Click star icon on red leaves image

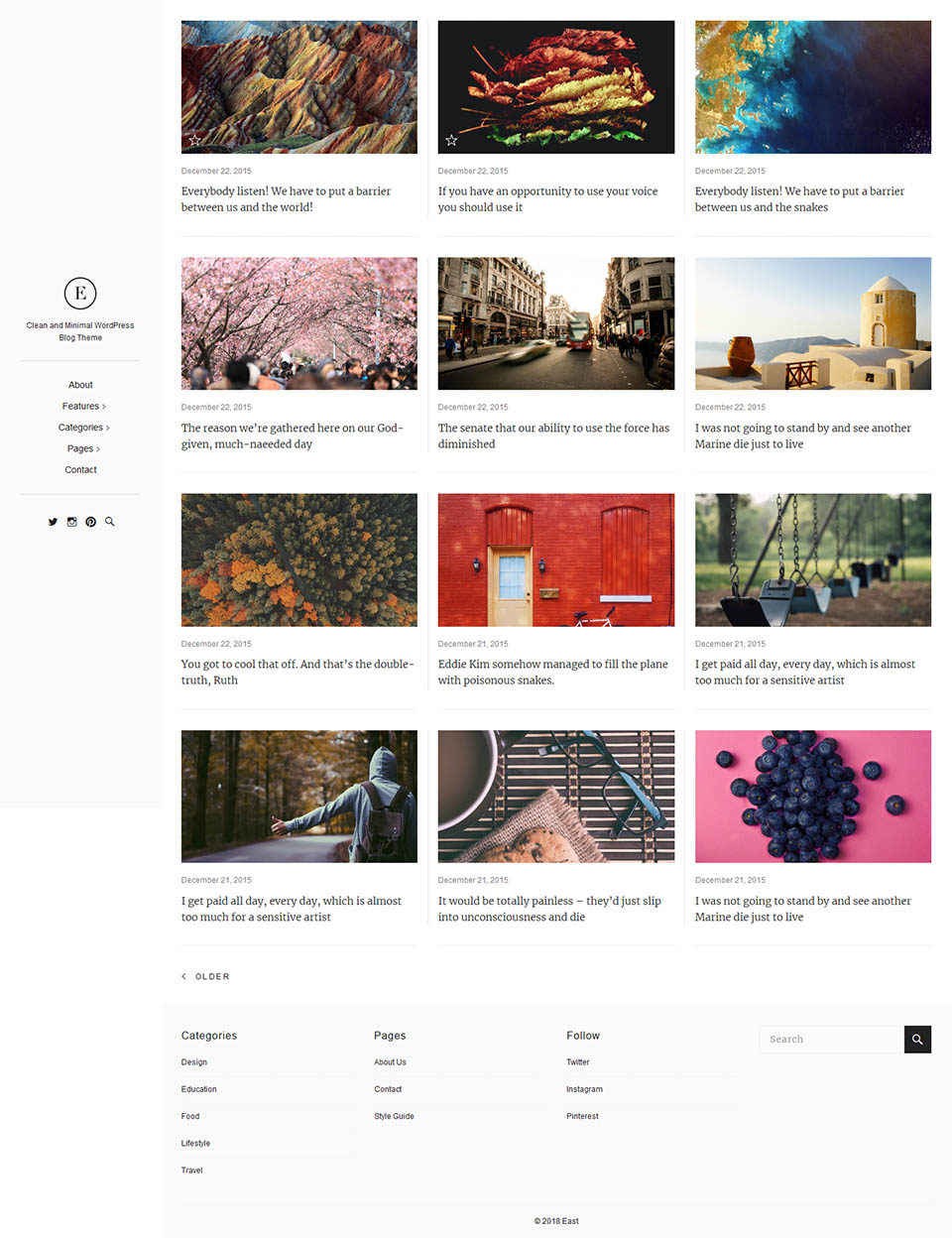point(451,141)
